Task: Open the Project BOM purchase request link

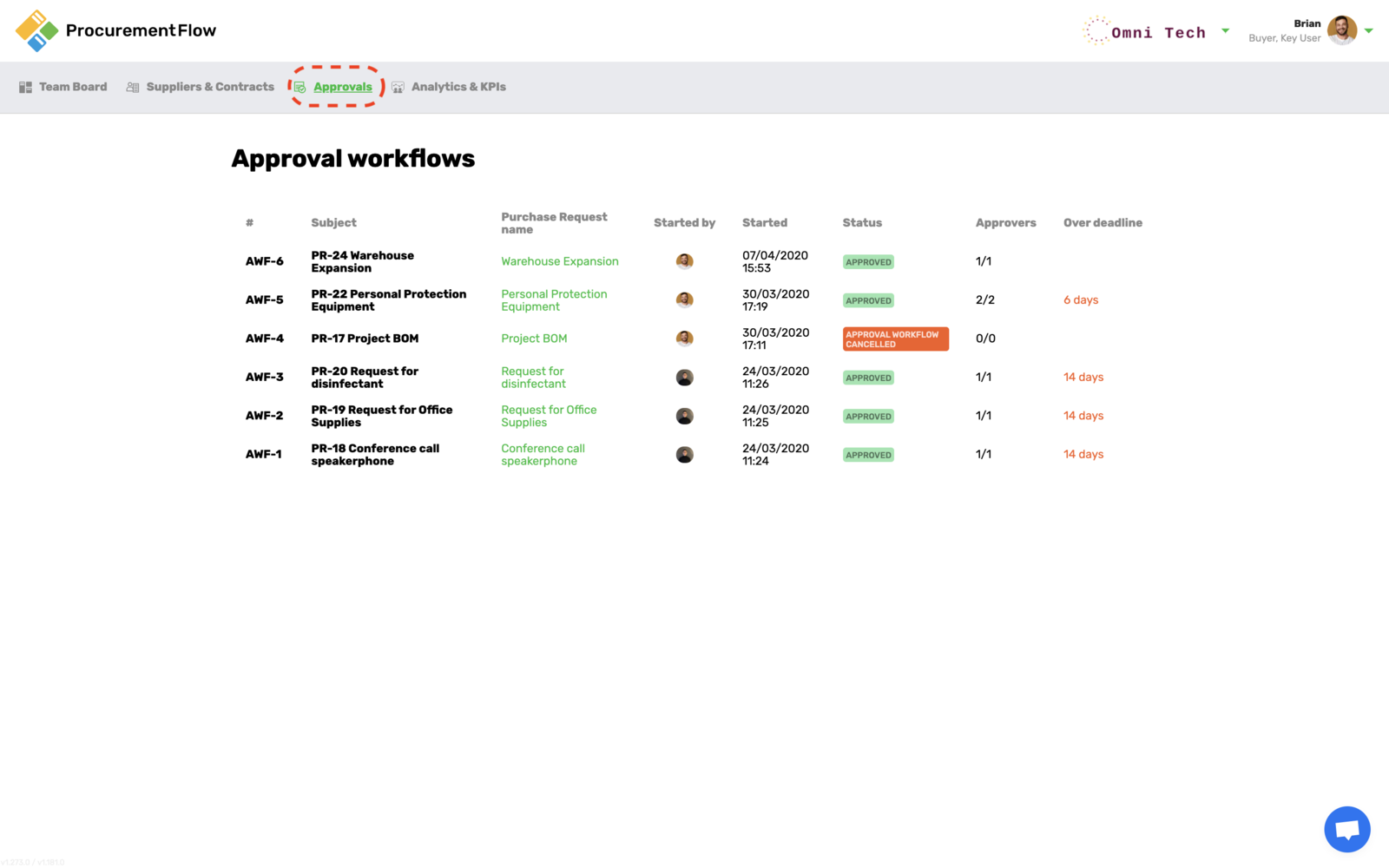Action: pos(533,339)
